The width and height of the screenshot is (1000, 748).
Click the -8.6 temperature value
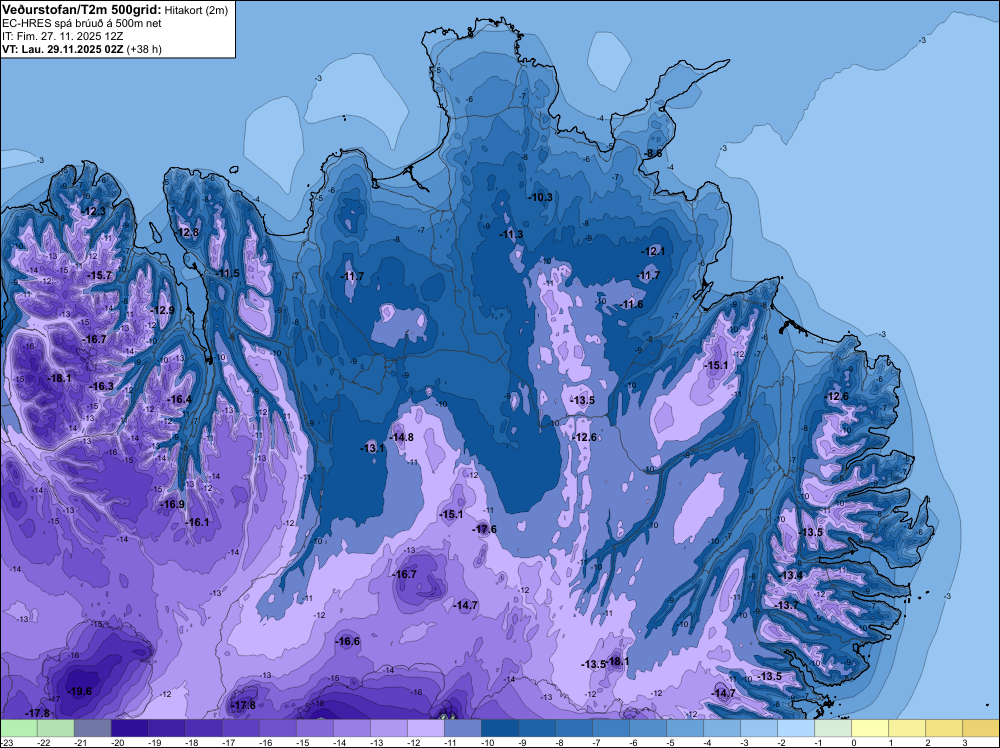click(x=652, y=154)
